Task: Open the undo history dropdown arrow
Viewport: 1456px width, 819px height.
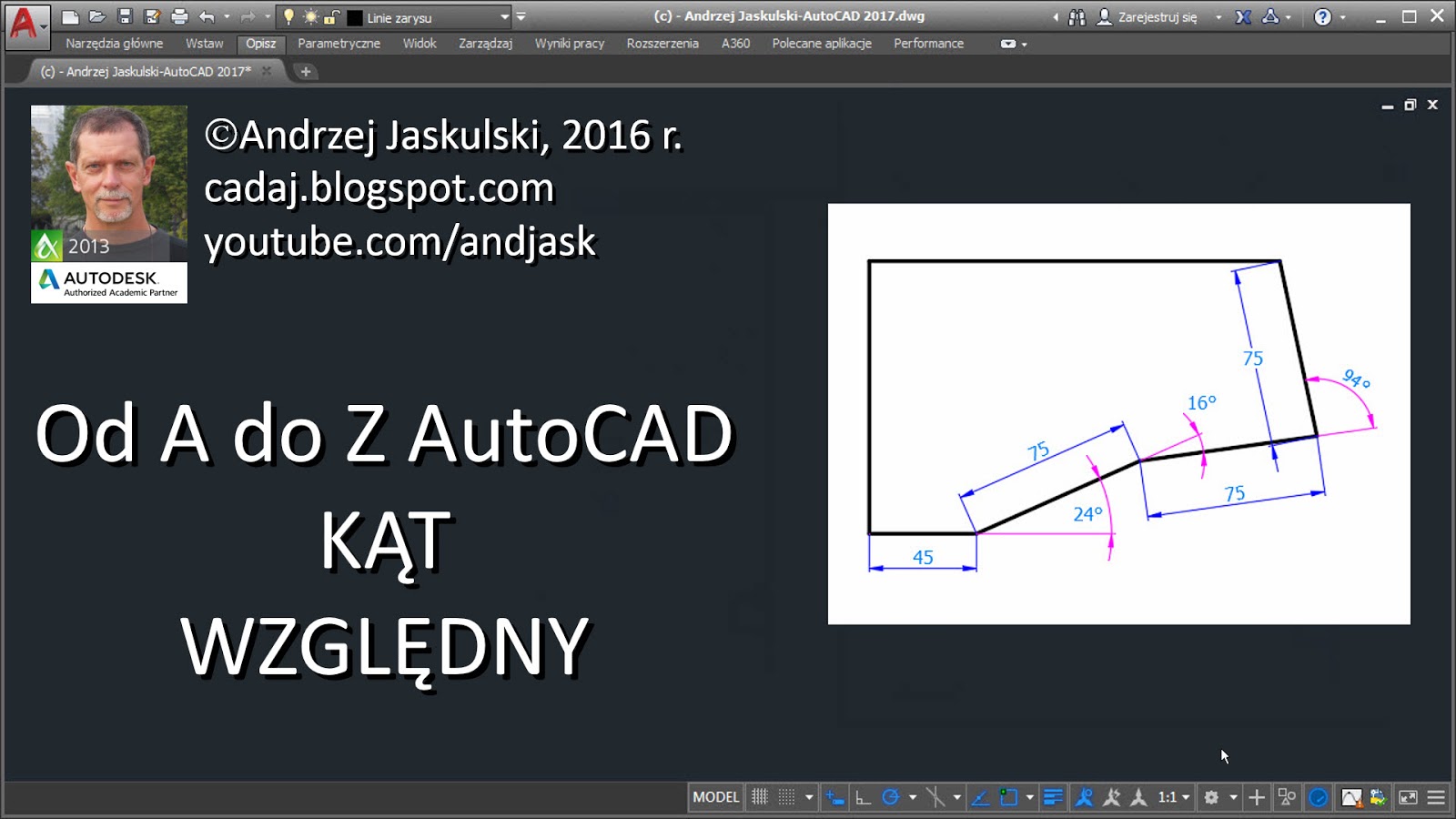Action: tap(227, 16)
